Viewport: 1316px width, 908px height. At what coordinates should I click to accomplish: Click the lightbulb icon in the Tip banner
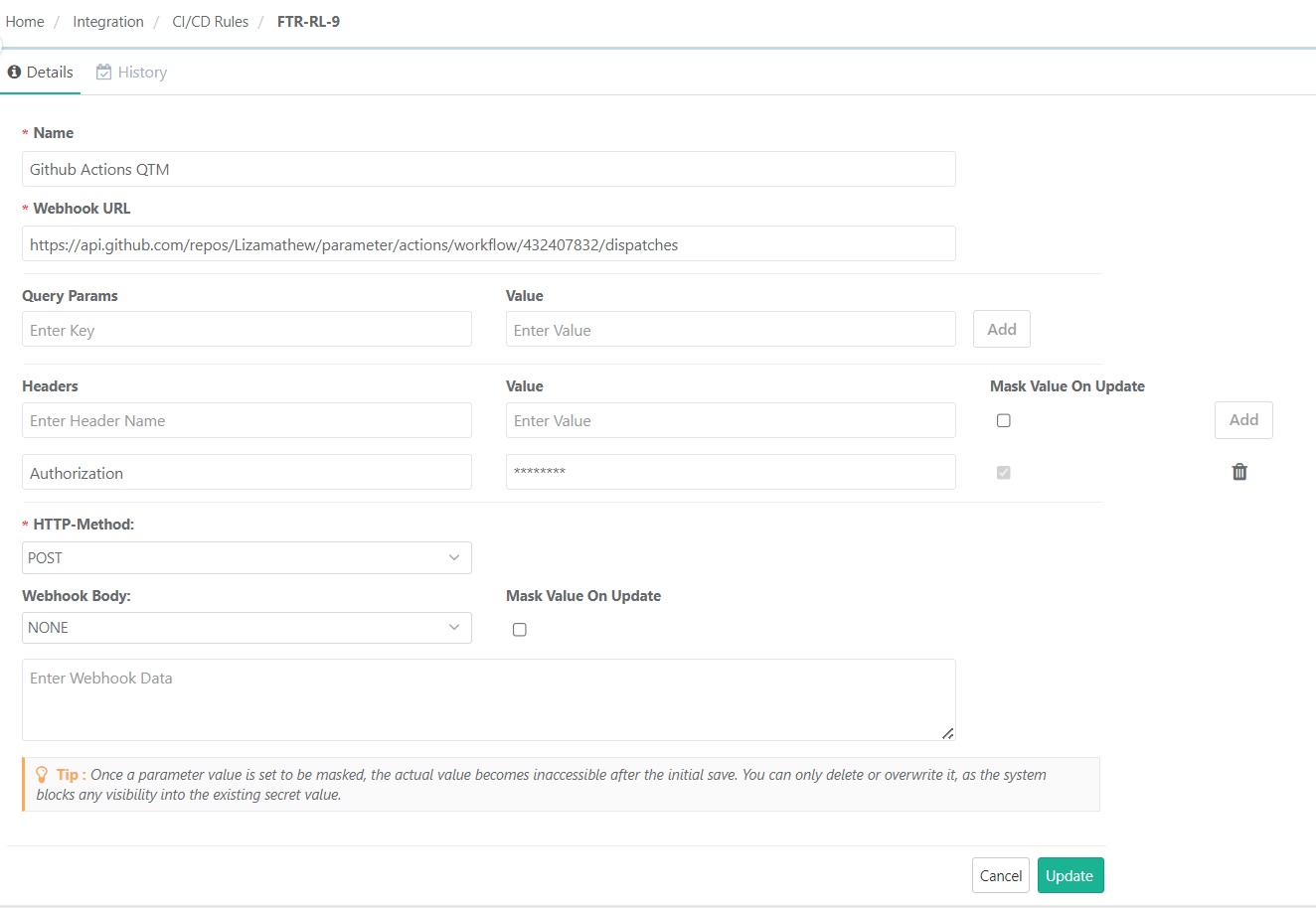(x=41, y=774)
